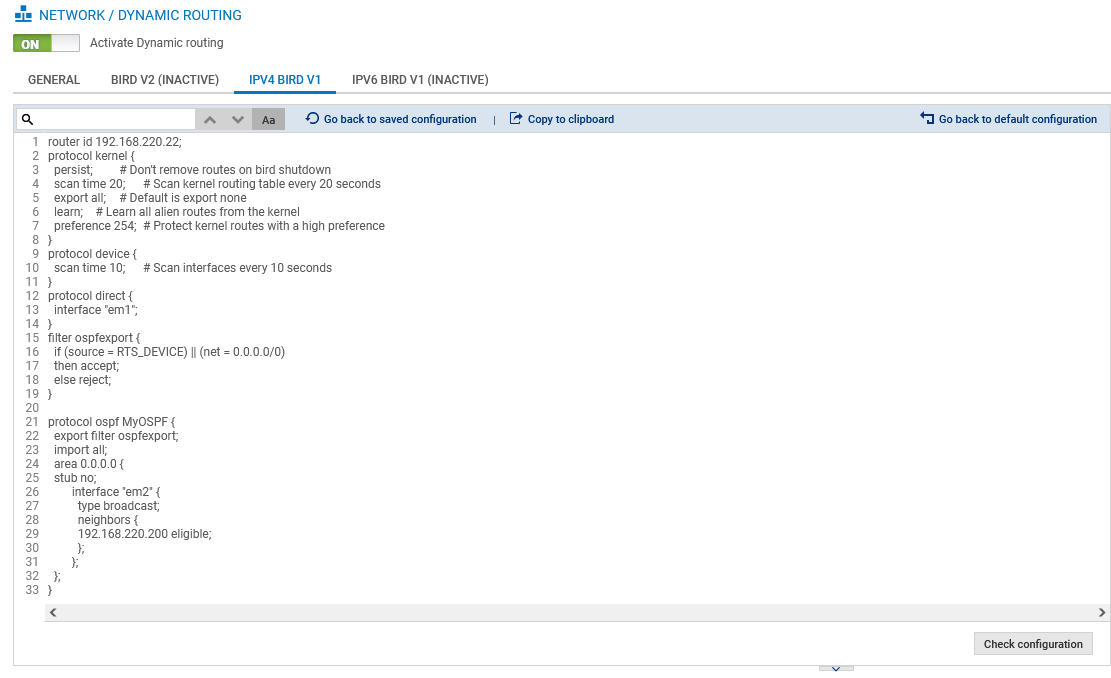Viewport: 1111px width, 678px height.
Task: Toggle the Activate Dynamic routing ON switch
Action: (x=46, y=44)
